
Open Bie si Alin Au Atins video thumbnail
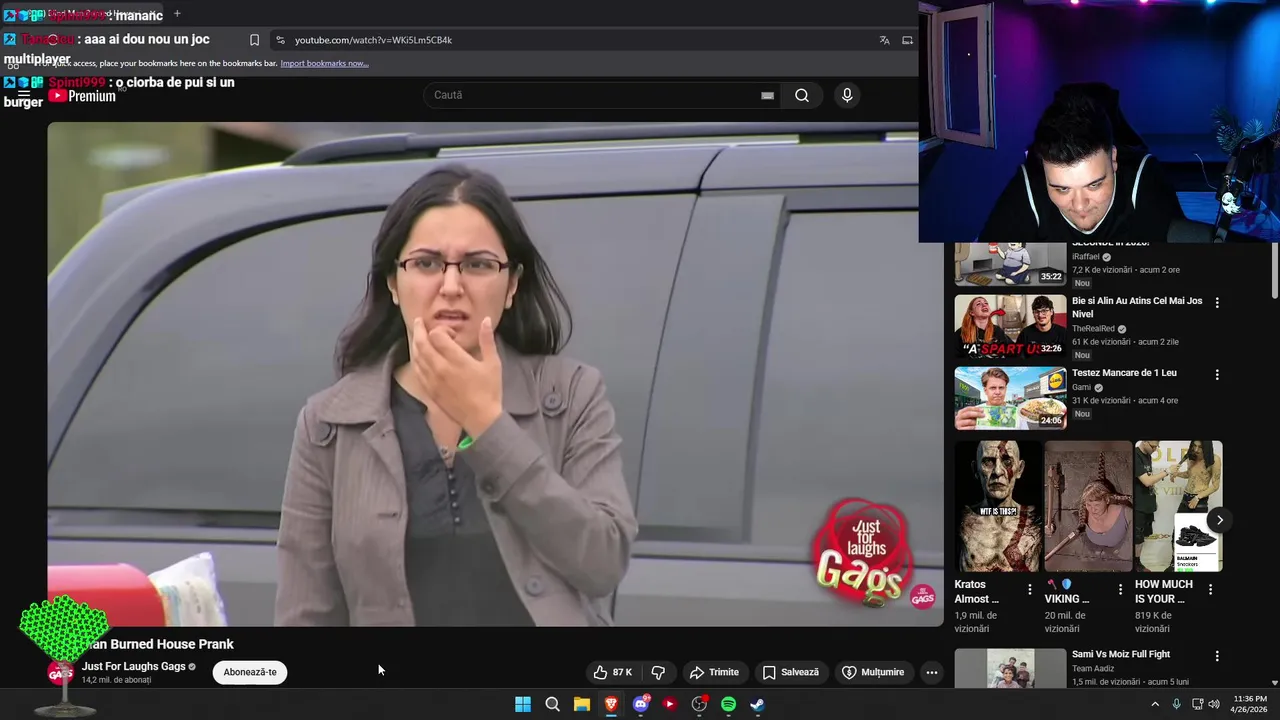pos(1010,326)
